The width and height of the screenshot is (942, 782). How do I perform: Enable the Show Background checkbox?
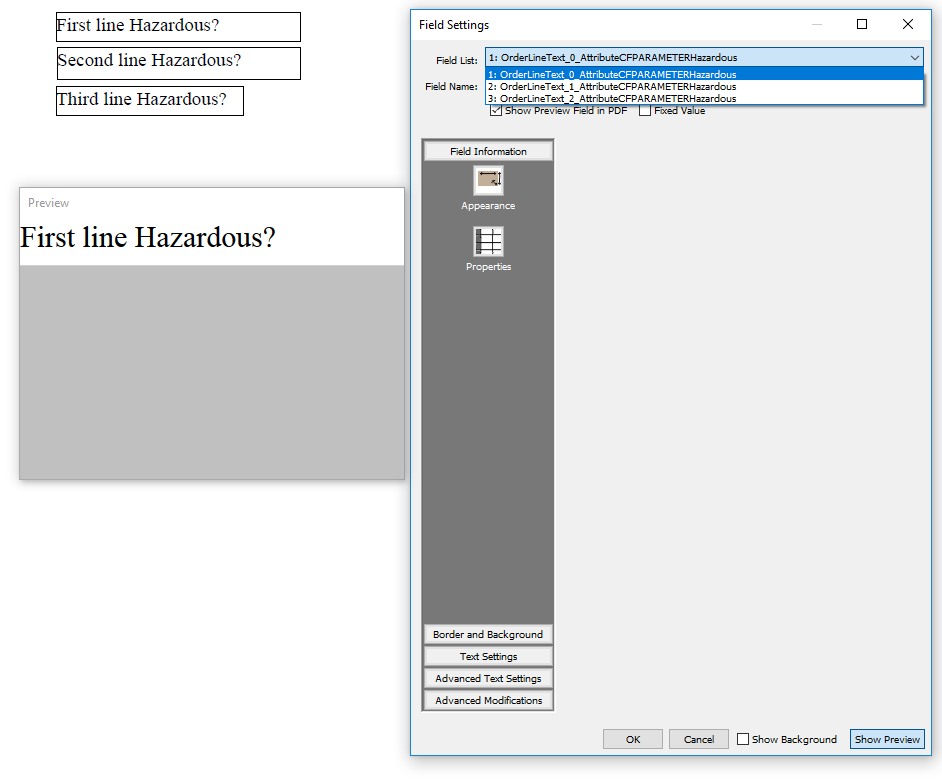click(x=743, y=740)
